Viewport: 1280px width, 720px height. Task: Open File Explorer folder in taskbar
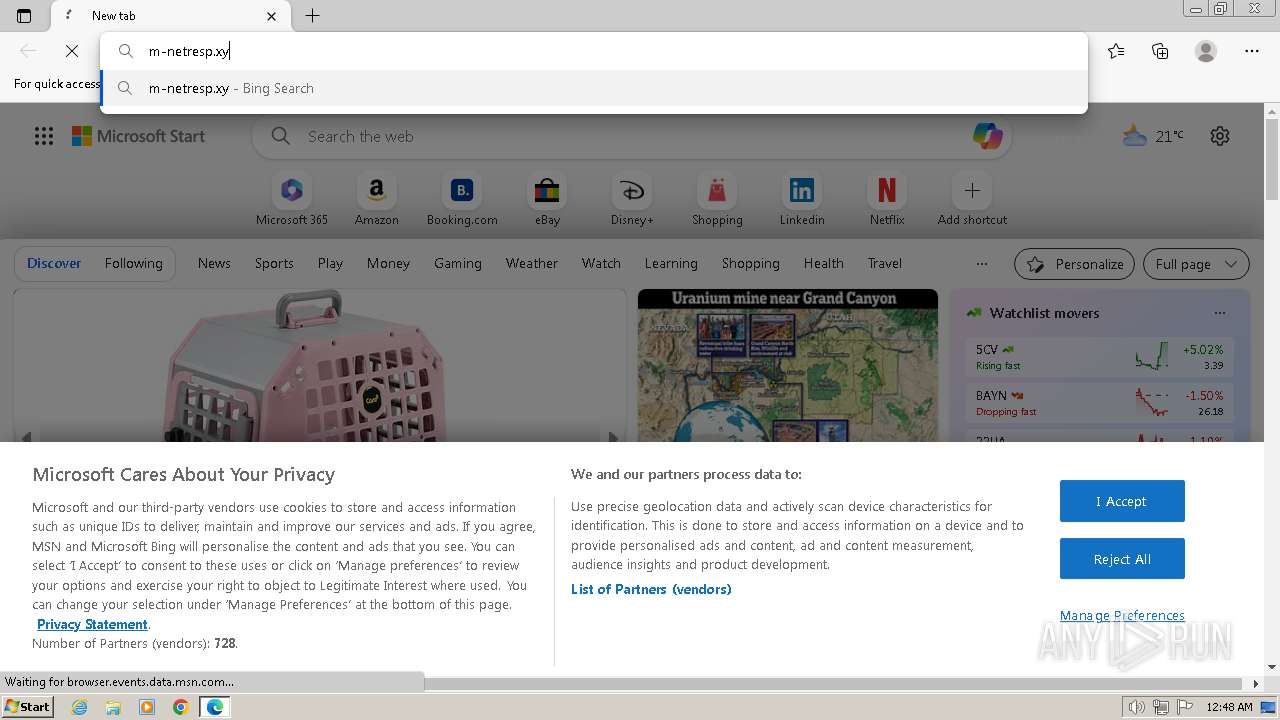pos(113,707)
